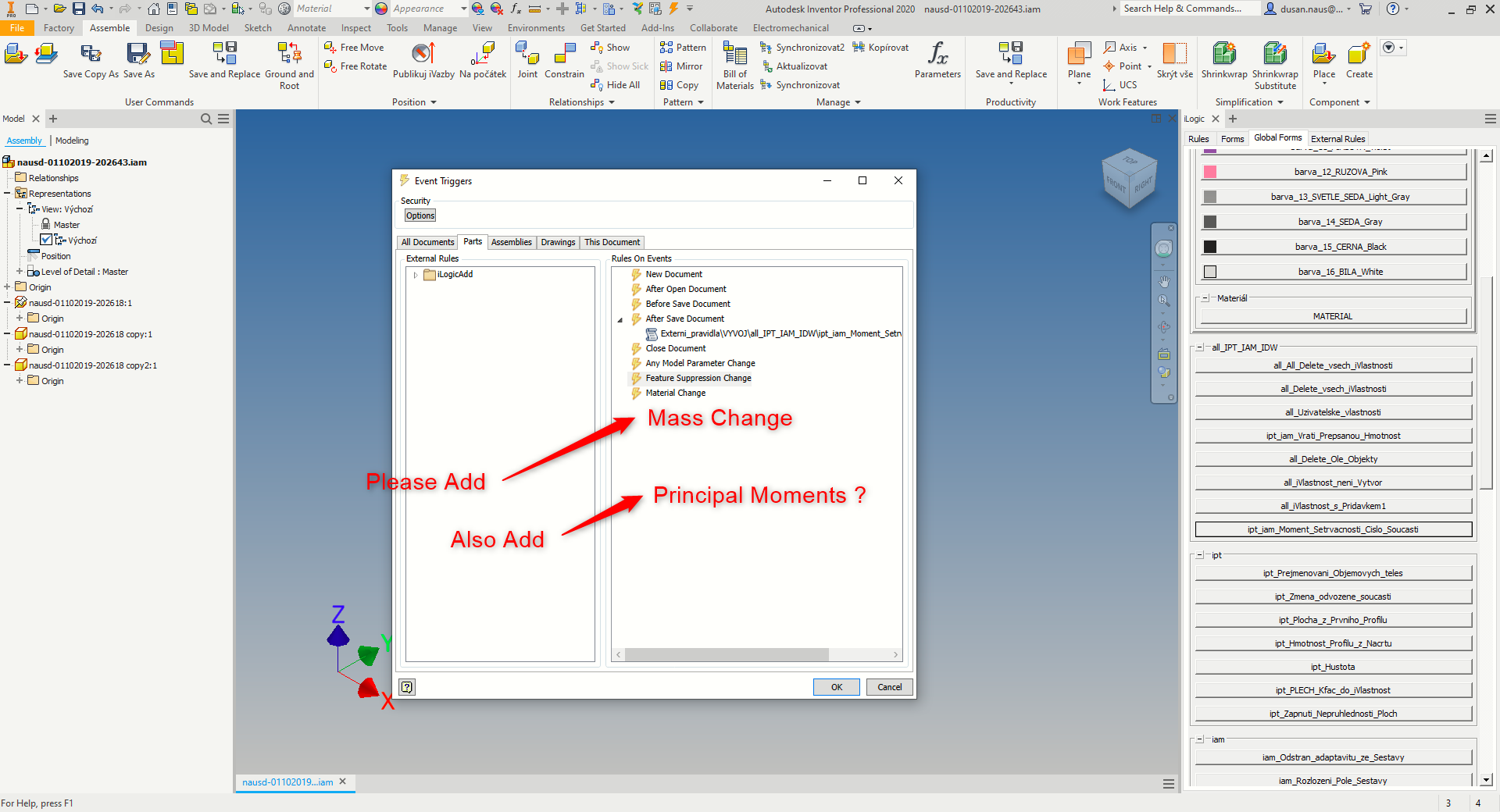Activate the Shrinkwrap tool
Viewport: 1500px width, 812px height.
click(x=1223, y=61)
